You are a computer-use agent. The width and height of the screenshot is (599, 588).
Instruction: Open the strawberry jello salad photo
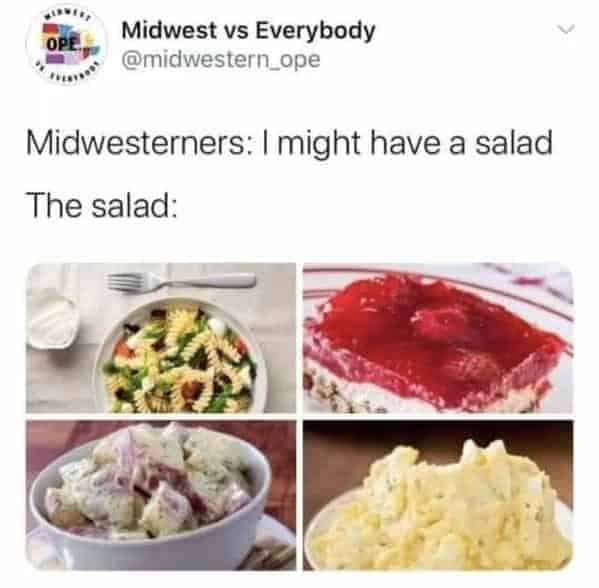coord(438,338)
